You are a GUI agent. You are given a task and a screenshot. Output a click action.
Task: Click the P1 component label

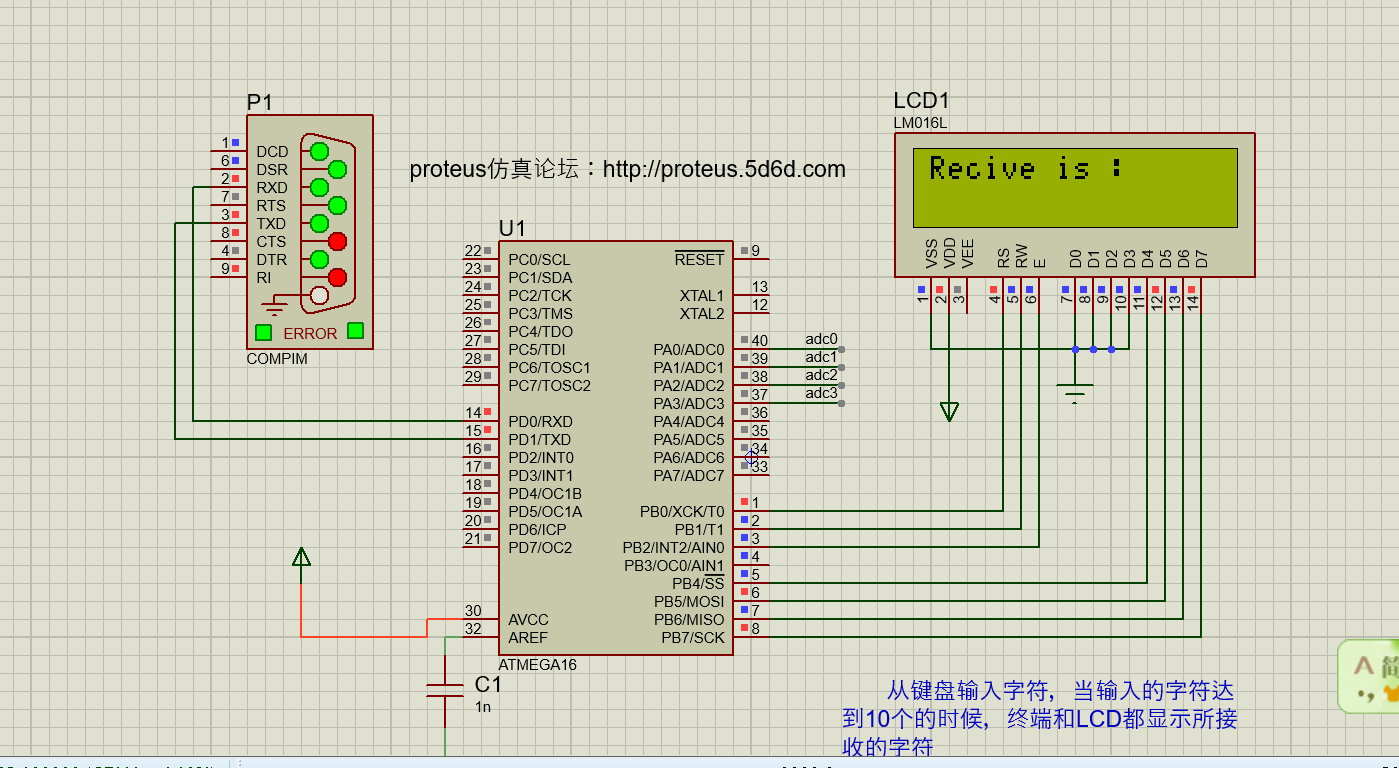click(259, 102)
